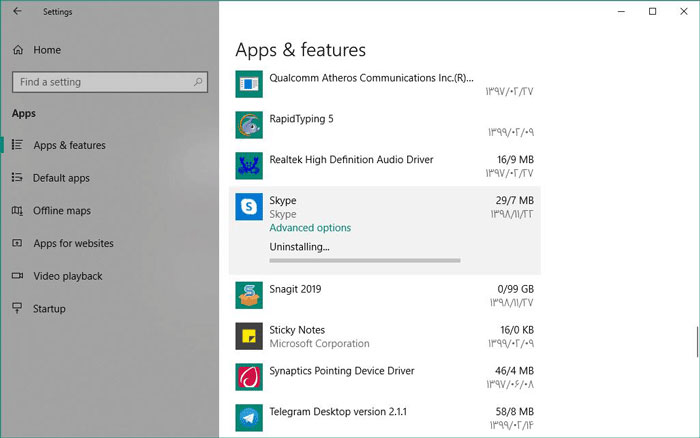
Task: Select the Offline maps icon
Action: pos(17,210)
